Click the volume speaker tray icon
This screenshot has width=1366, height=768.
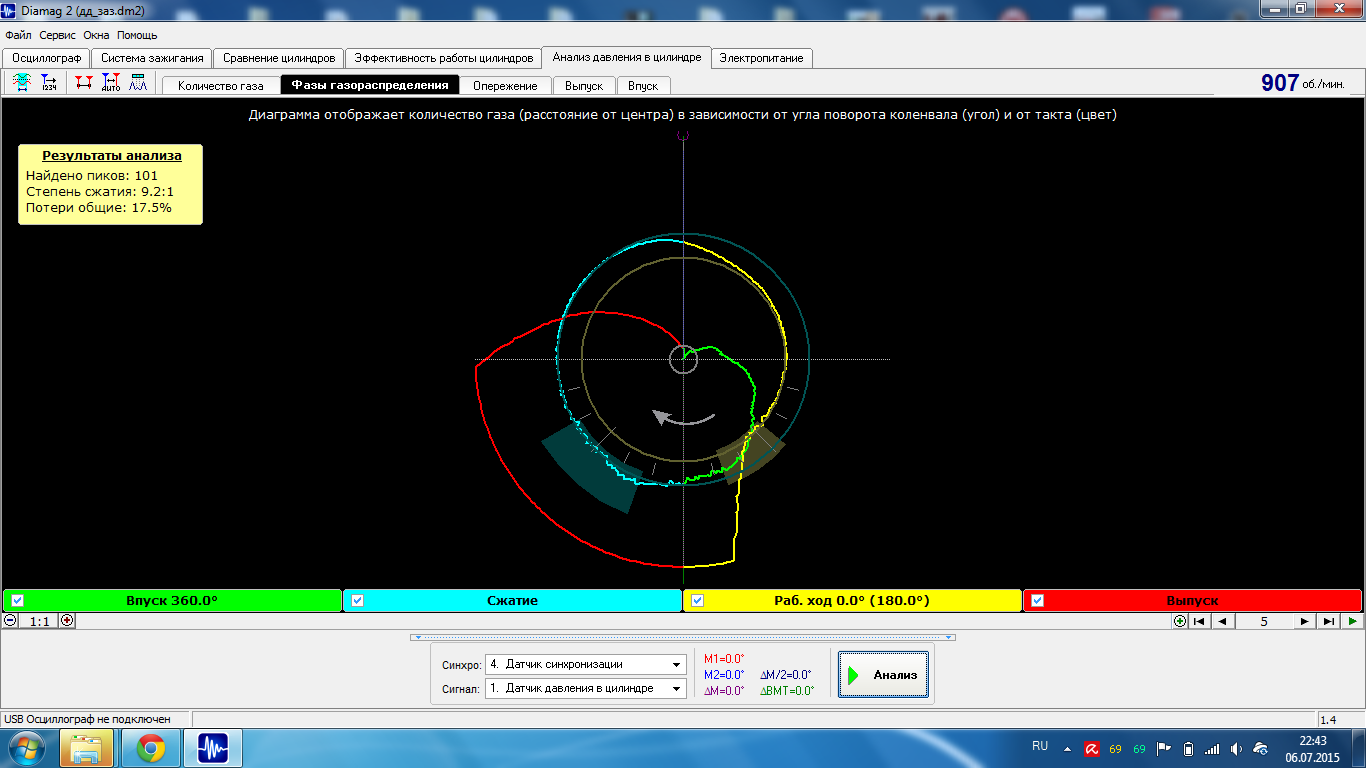tap(1236, 748)
